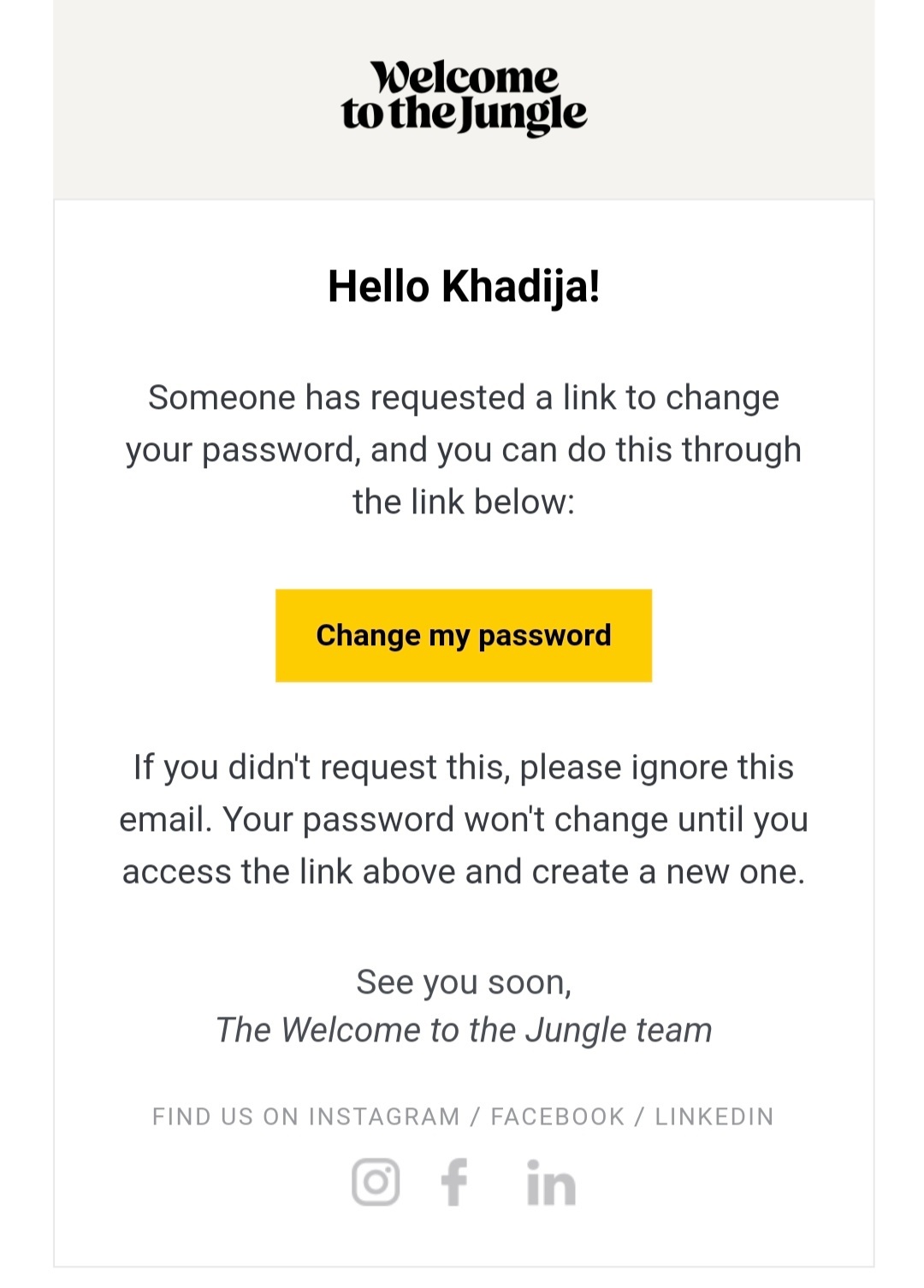
Task: Open the LinkedIn 'in' icon
Action: (551, 1184)
